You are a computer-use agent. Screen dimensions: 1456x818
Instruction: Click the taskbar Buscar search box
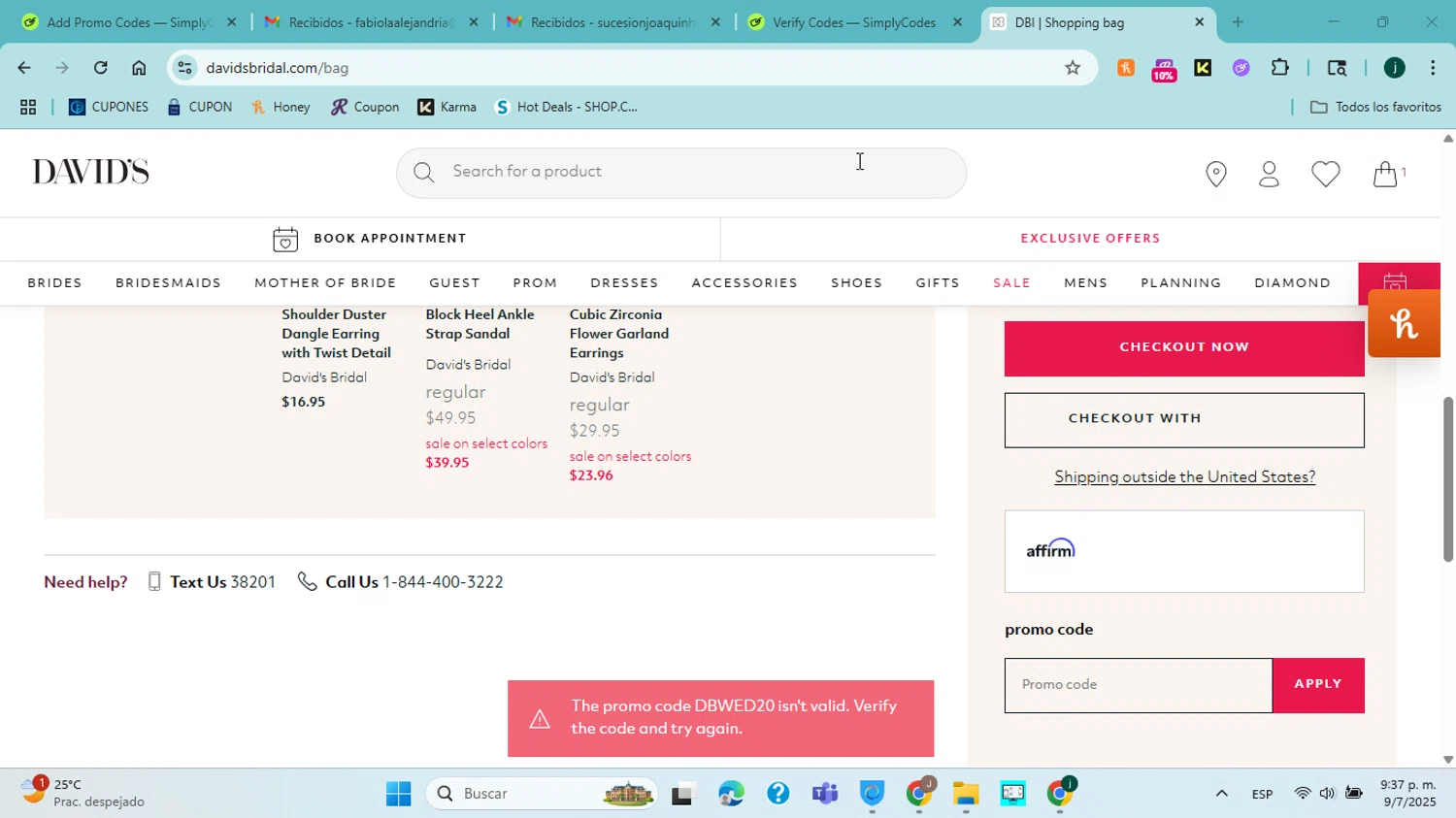[x=542, y=794]
